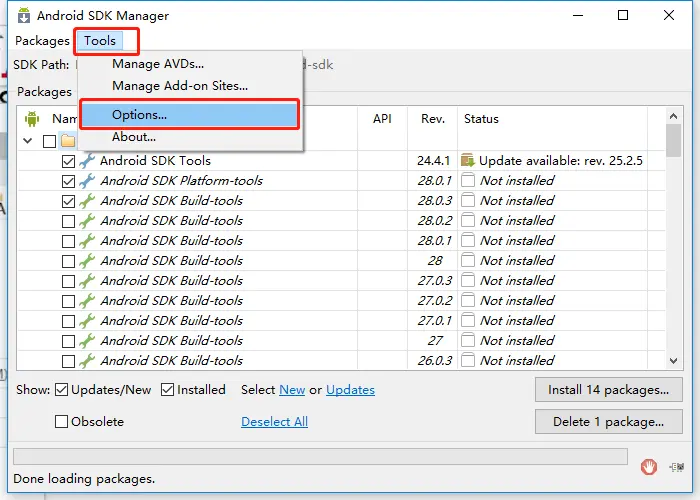Check the top folder group checkbox
The image size is (700, 500).
49,142
